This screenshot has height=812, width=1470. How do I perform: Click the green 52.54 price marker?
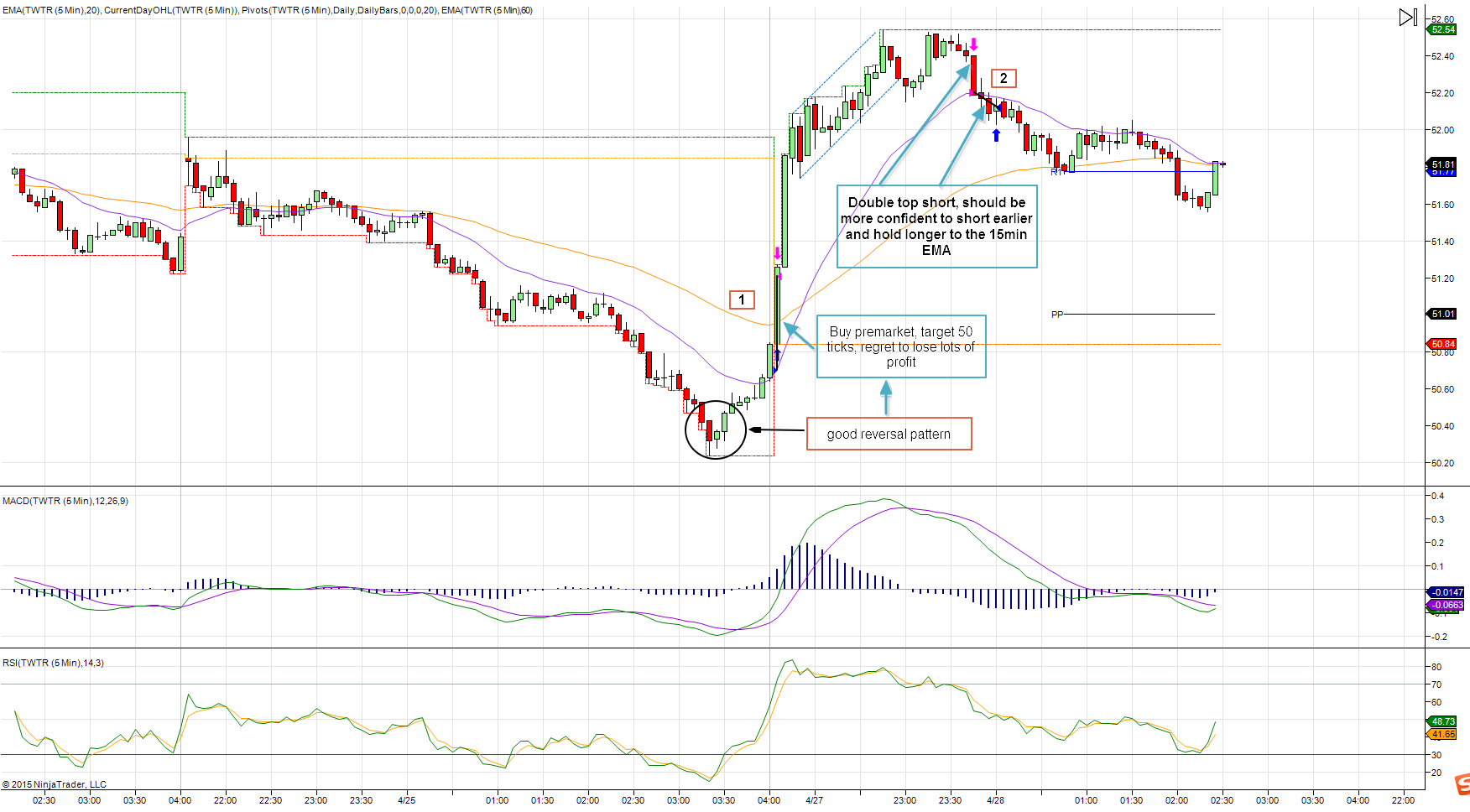click(x=1442, y=29)
